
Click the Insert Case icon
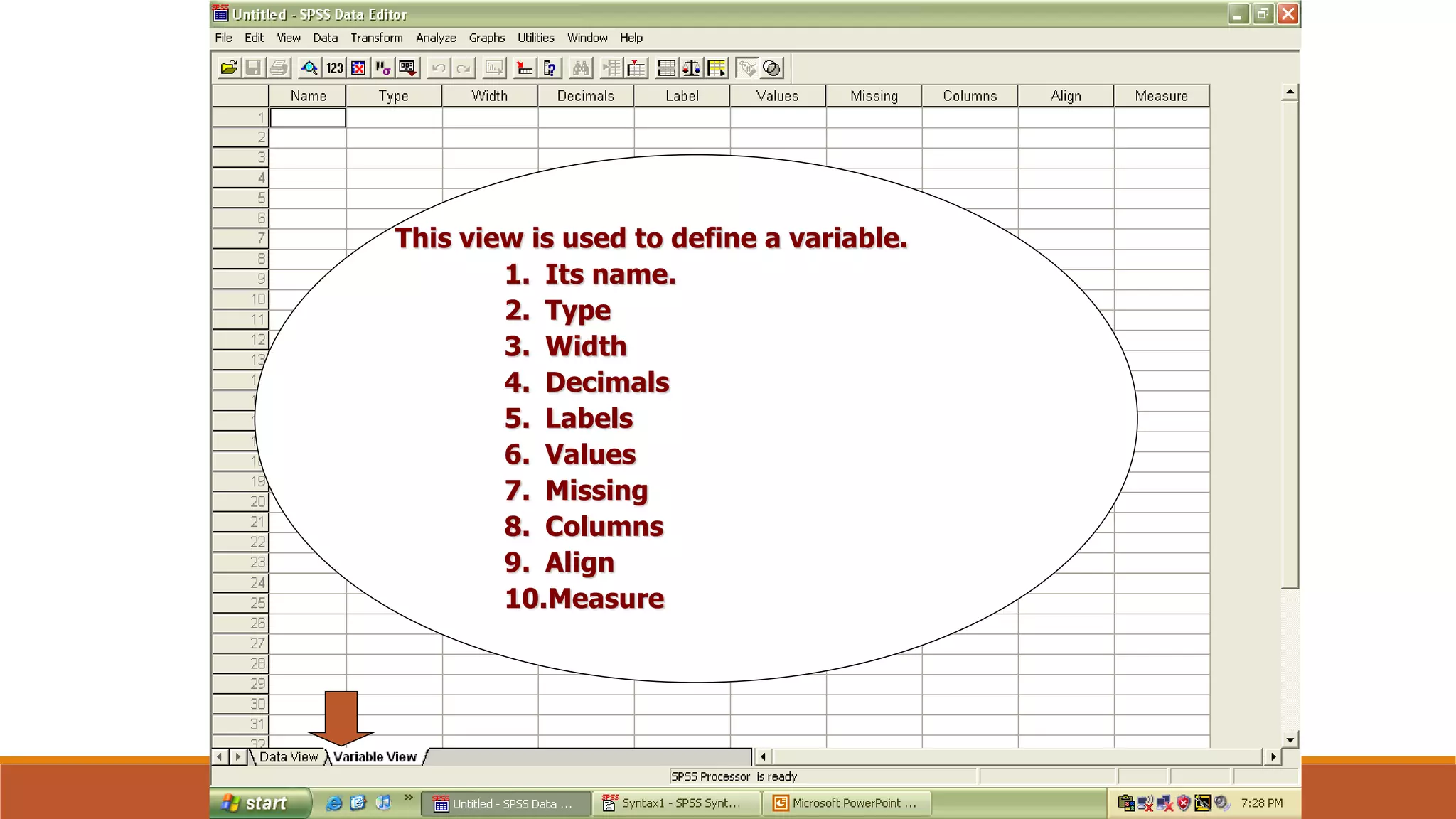(x=611, y=68)
